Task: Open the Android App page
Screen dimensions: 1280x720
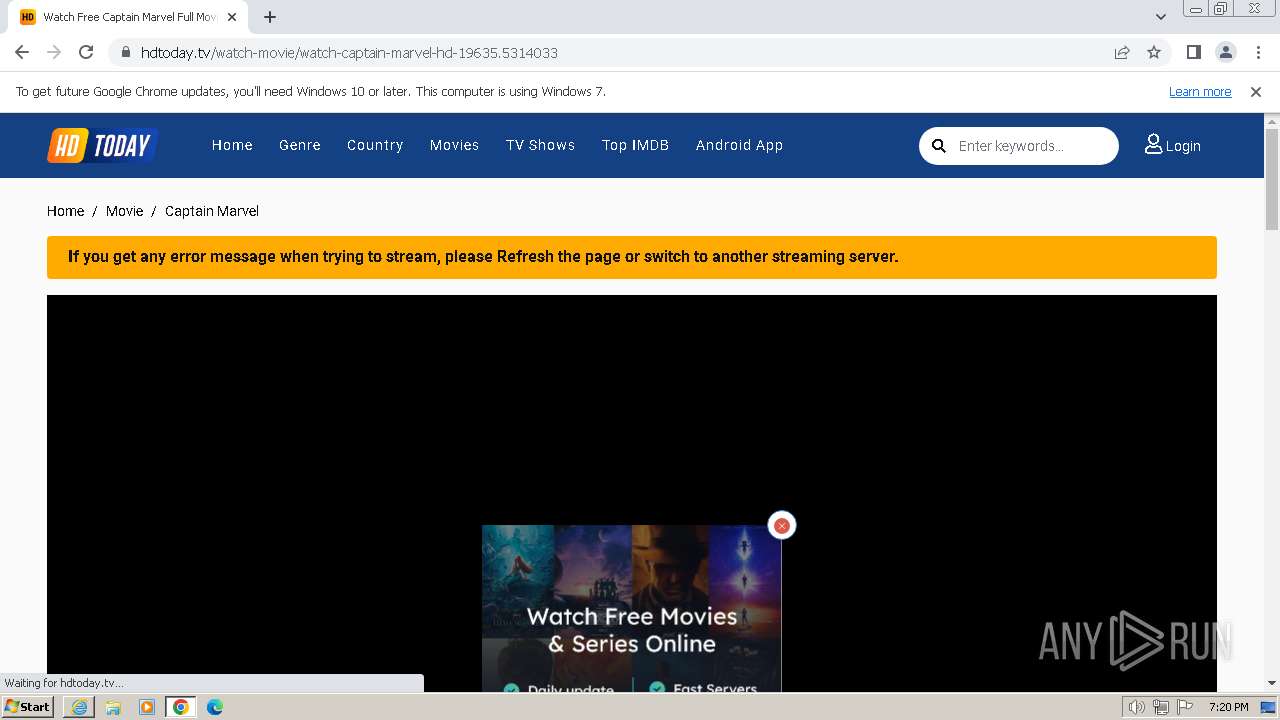Action: 739,145
